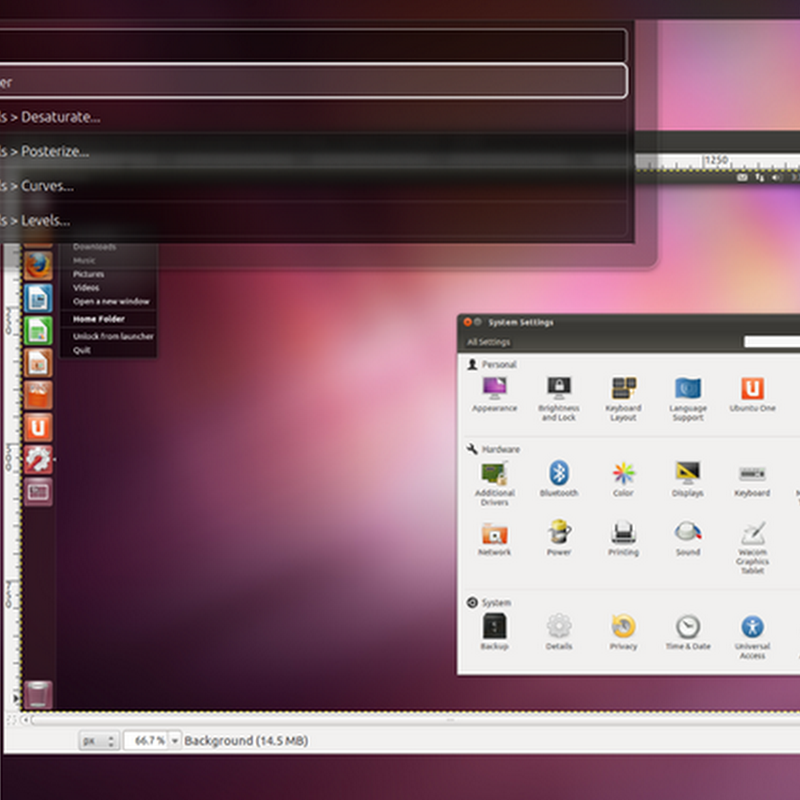Open Time & Date settings
The image size is (800, 800).
click(688, 632)
